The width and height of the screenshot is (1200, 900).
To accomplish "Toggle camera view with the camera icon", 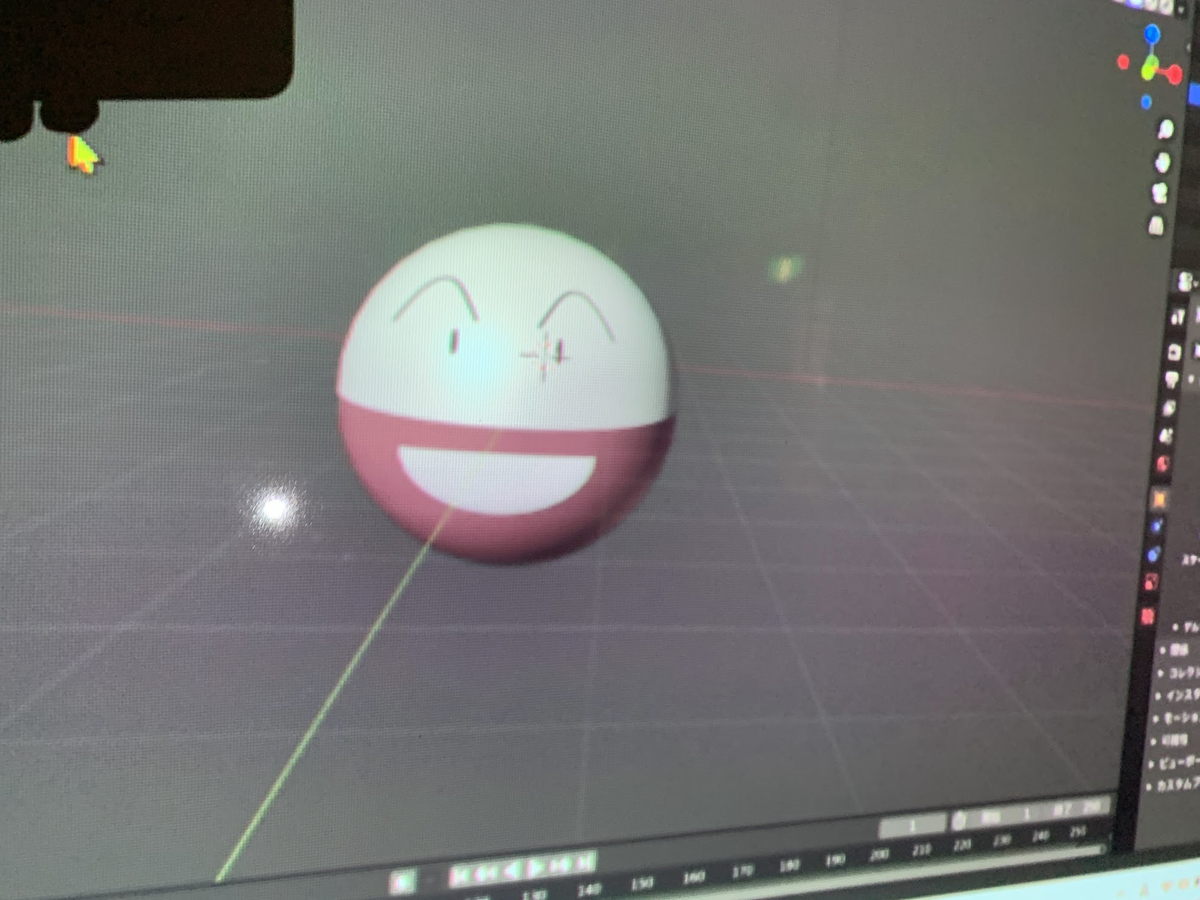I will point(1160,193).
